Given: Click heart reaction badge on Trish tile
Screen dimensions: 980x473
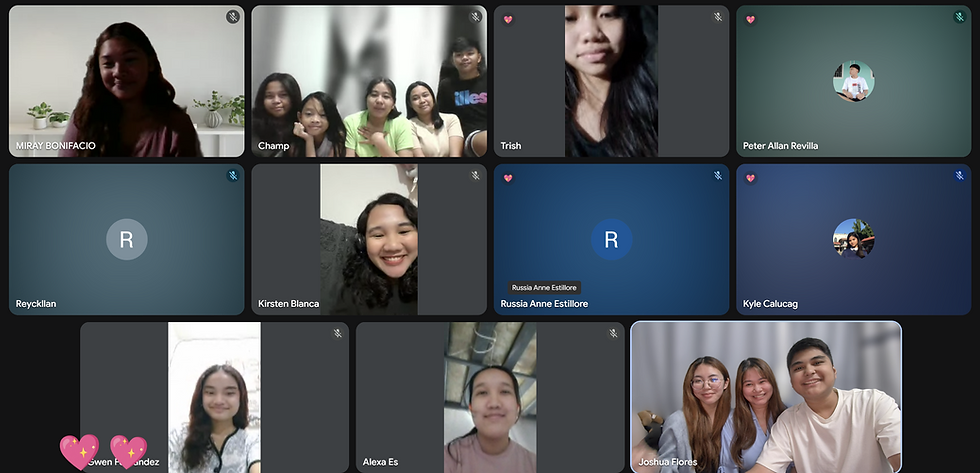Looking at the screenshot, I should [x=508, y=19].
